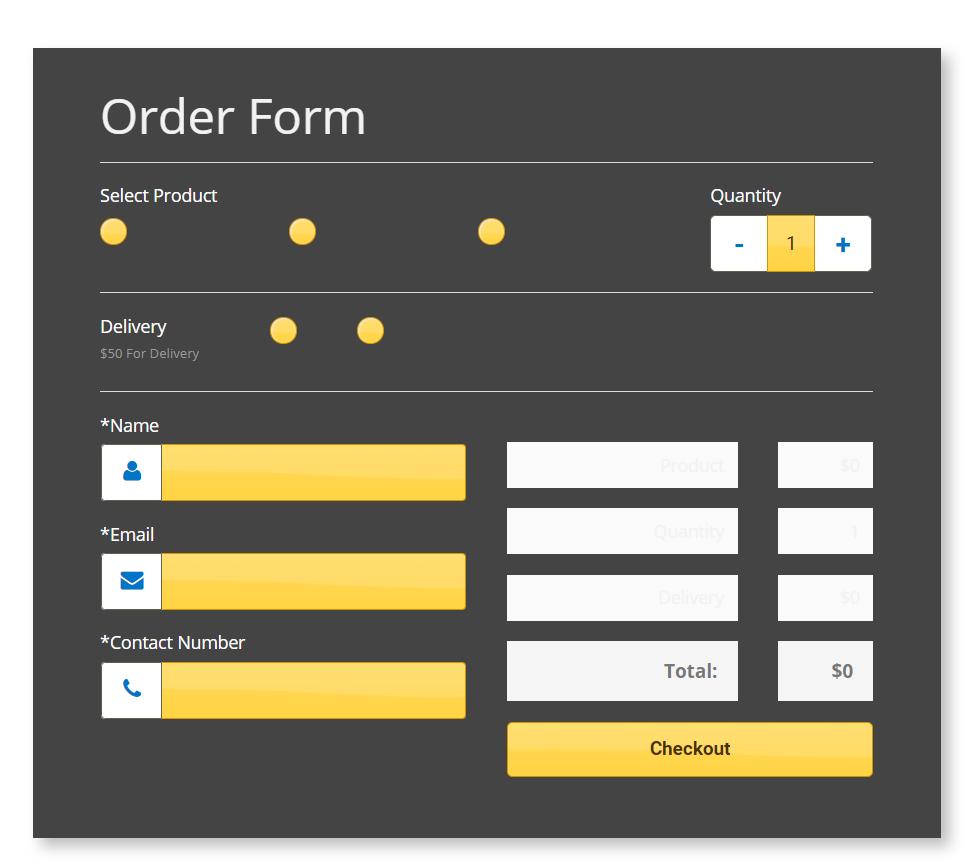Click the plus icon to increase quantity
This screenshot has width=978, height=865.
(843, 243)
